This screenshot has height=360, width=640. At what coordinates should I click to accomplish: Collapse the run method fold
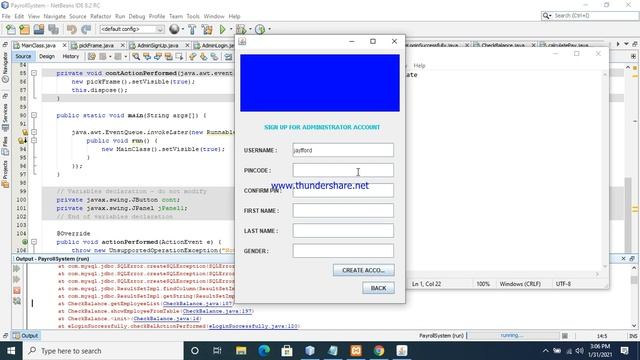tap(34, 140)
